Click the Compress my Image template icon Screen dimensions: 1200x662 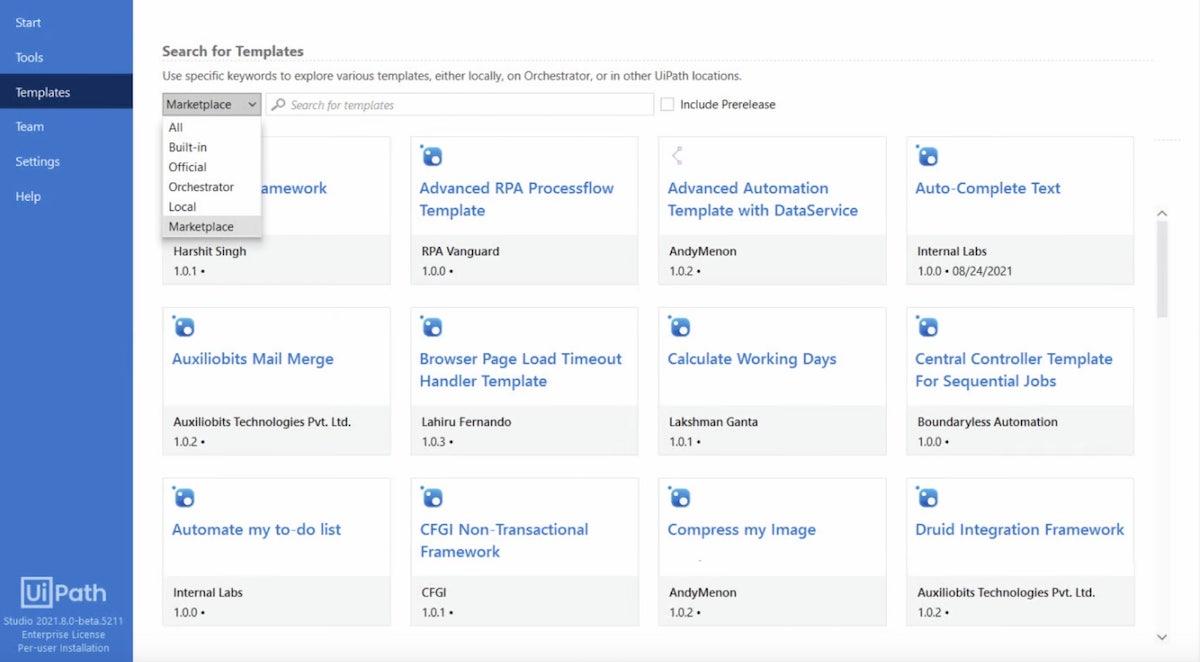coord(680,498)
